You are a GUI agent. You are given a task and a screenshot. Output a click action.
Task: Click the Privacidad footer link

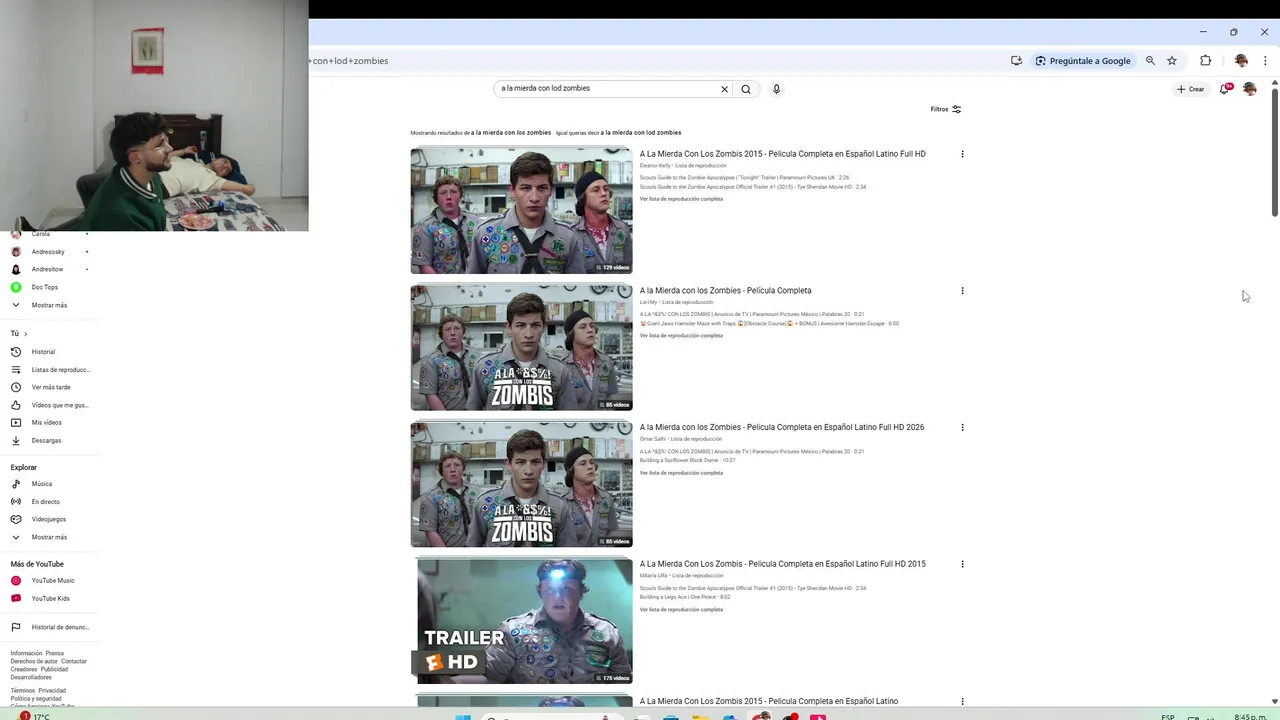pos(52,691)
